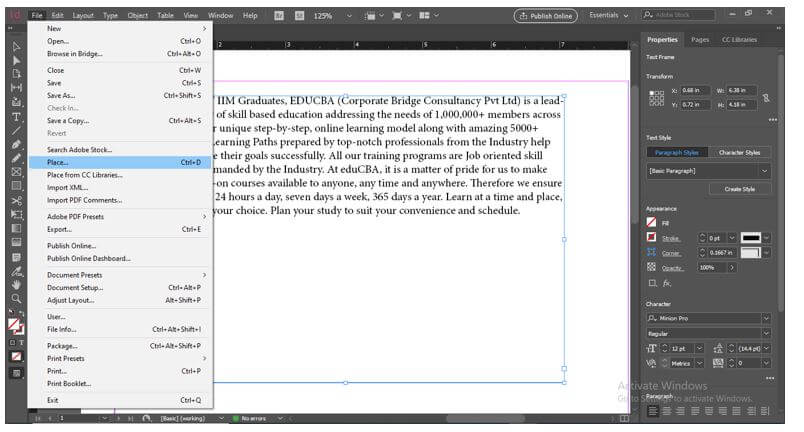Open the stroke weight 0 pt dropdown

(x=732, y=238)
